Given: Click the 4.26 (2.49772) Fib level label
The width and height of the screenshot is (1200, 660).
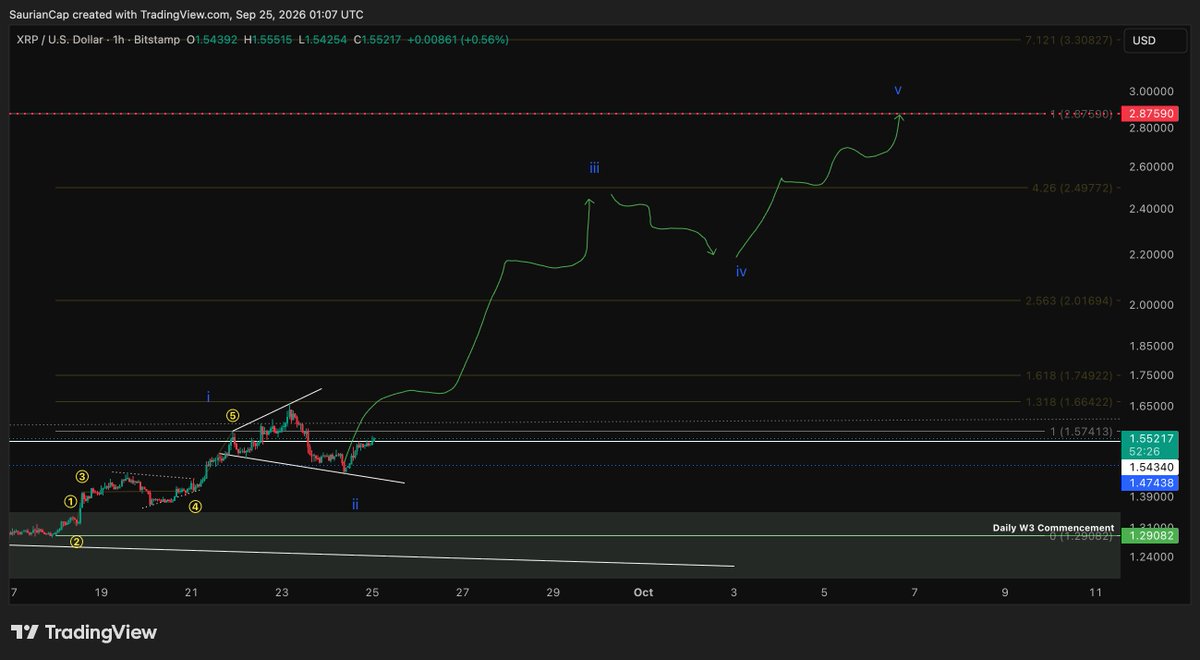Looking at the screenshot, I should pyautogui.click(x=1072, y=188).
